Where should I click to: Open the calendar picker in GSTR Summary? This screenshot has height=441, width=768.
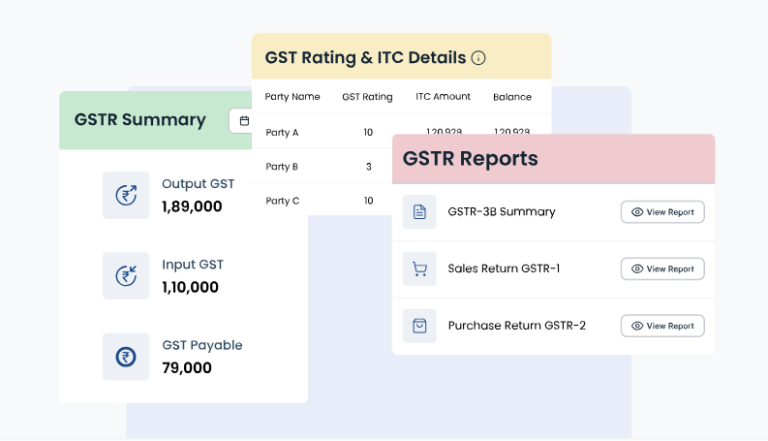(x=241, y=121)
